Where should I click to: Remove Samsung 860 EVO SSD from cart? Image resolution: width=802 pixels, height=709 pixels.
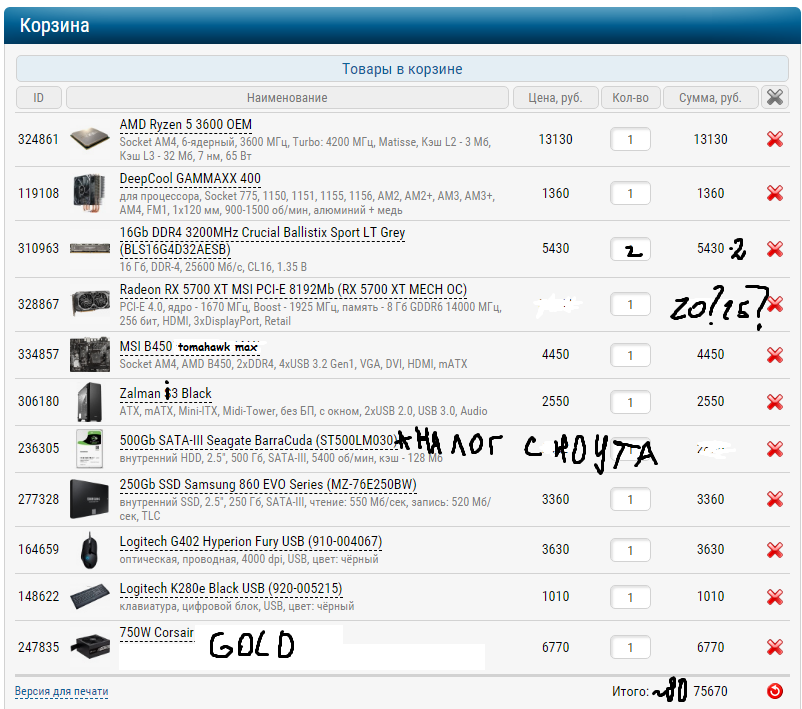tap(775, 499)
